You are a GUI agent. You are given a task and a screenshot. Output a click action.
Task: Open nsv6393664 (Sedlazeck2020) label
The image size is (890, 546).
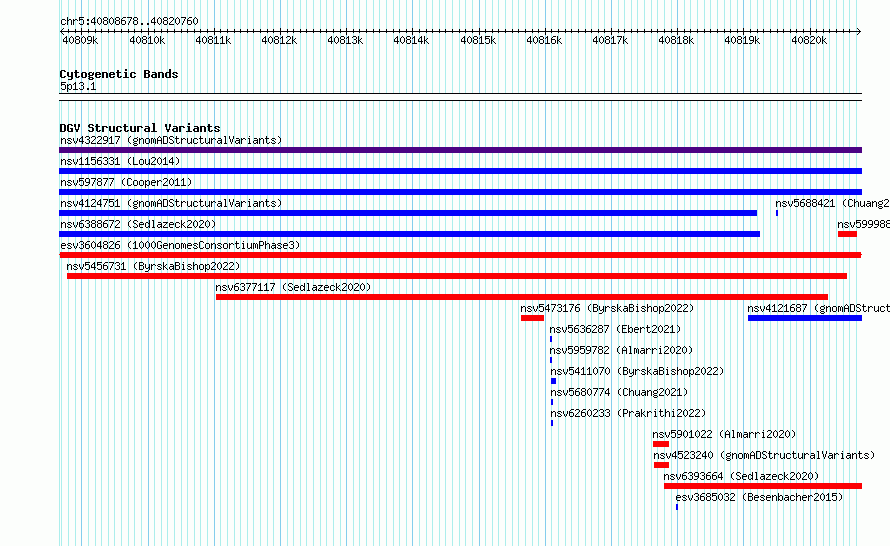pos(741,476)
